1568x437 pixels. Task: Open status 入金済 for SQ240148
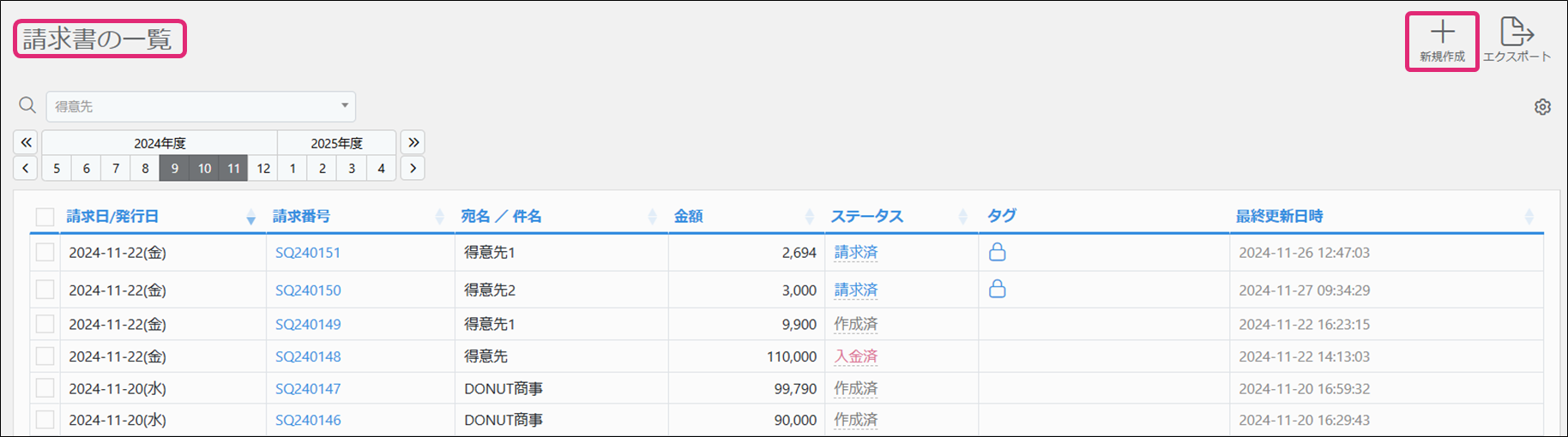(855, 356)
